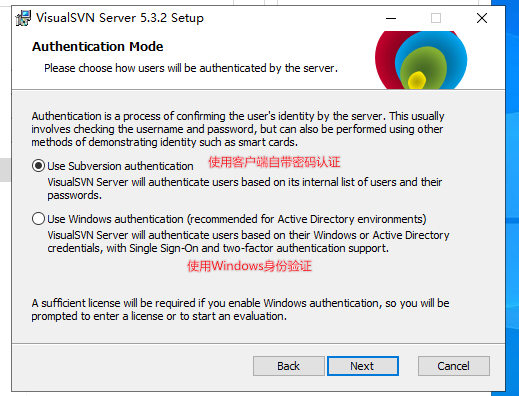Screen dimensions: 519x396
Task: Select the Use Windows authentication radio button
Action: 38,219
